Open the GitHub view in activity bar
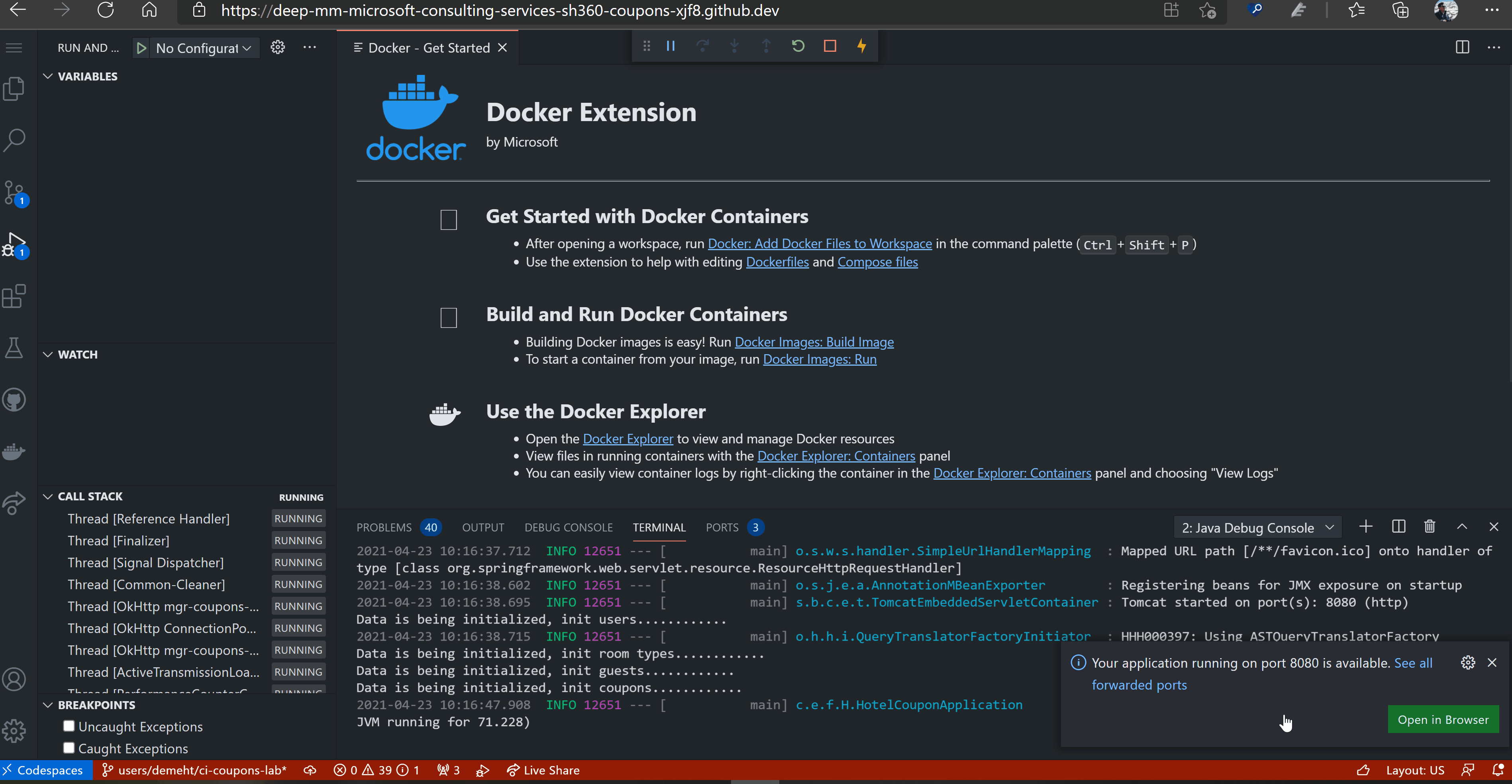Viewport: 1512px width, 784px height. coord(14,400)
